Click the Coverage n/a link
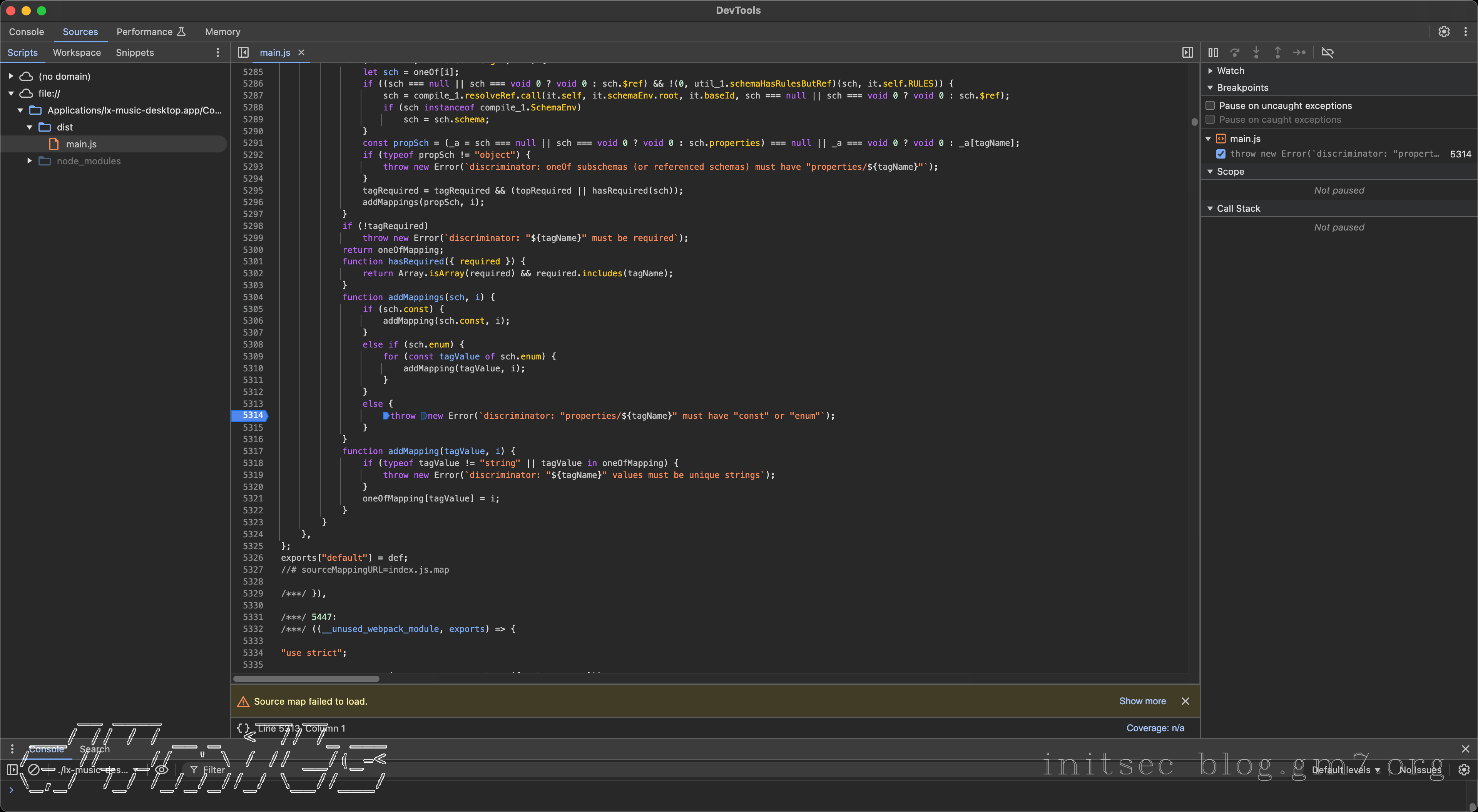The height and width of the screenshot is (812, 1478). click(x=1155, y=728)
